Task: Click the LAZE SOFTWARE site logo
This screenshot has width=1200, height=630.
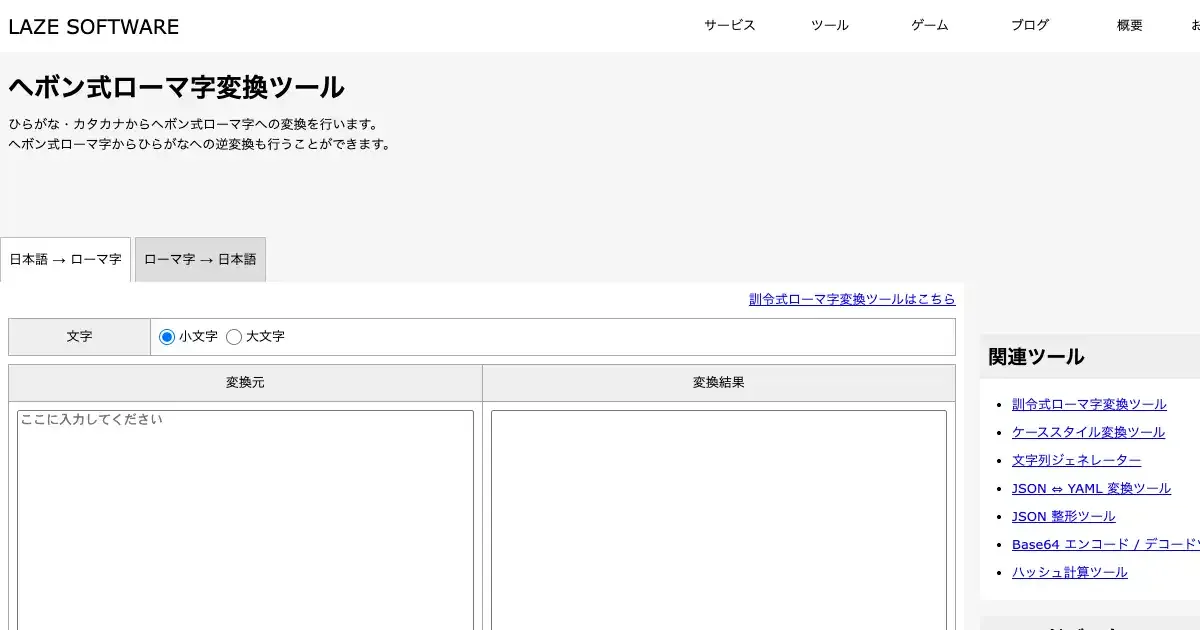Action: click(x=94, y=27)
